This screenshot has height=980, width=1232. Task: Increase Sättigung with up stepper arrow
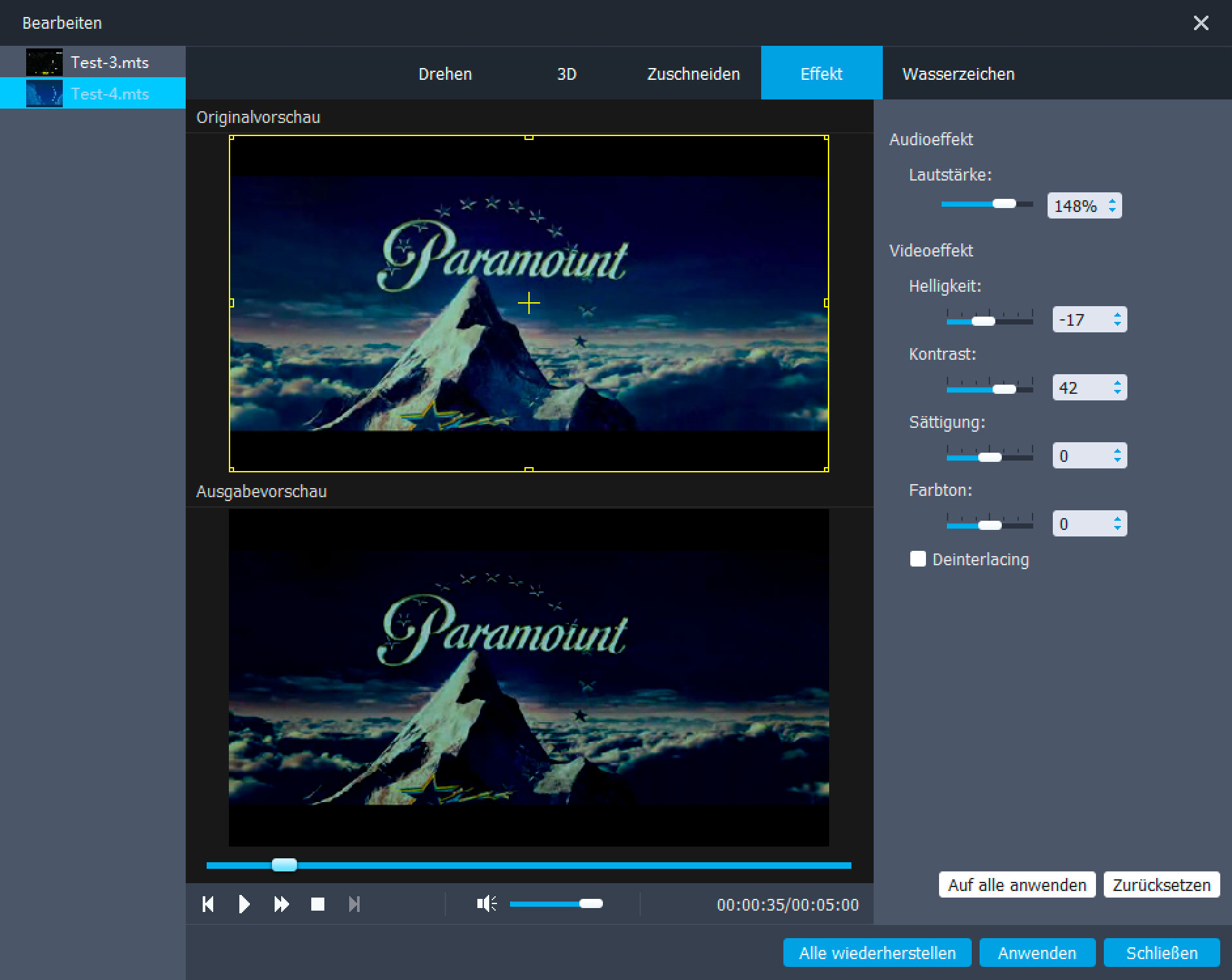(1118, 451)
